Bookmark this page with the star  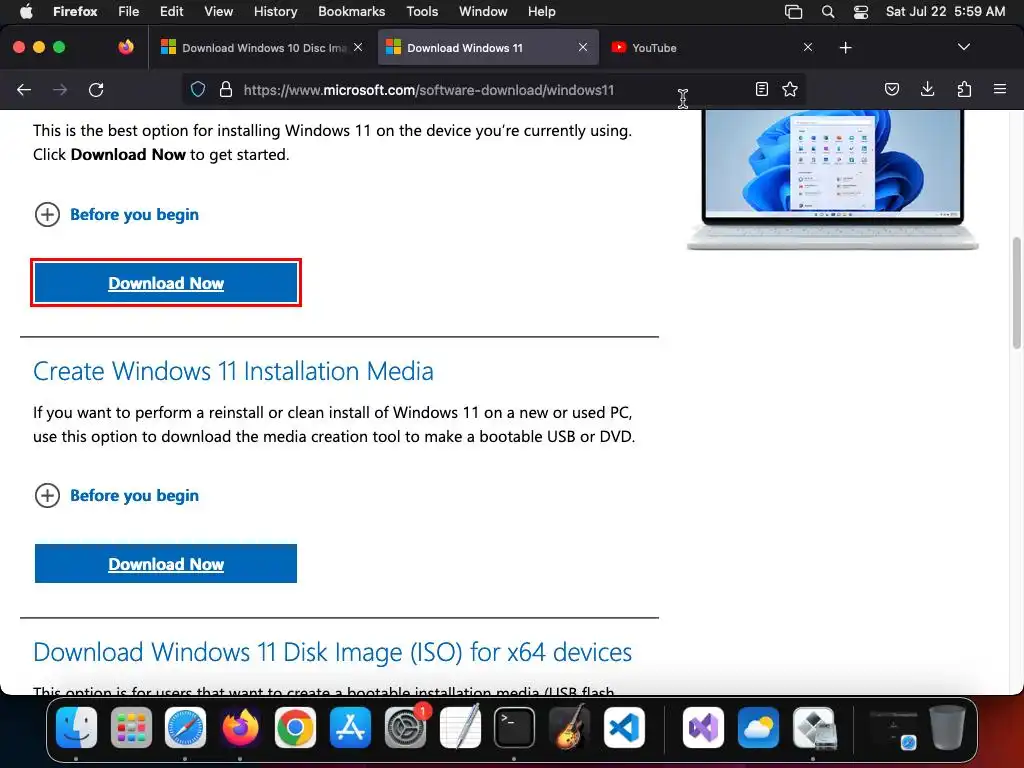click(790, 89)
